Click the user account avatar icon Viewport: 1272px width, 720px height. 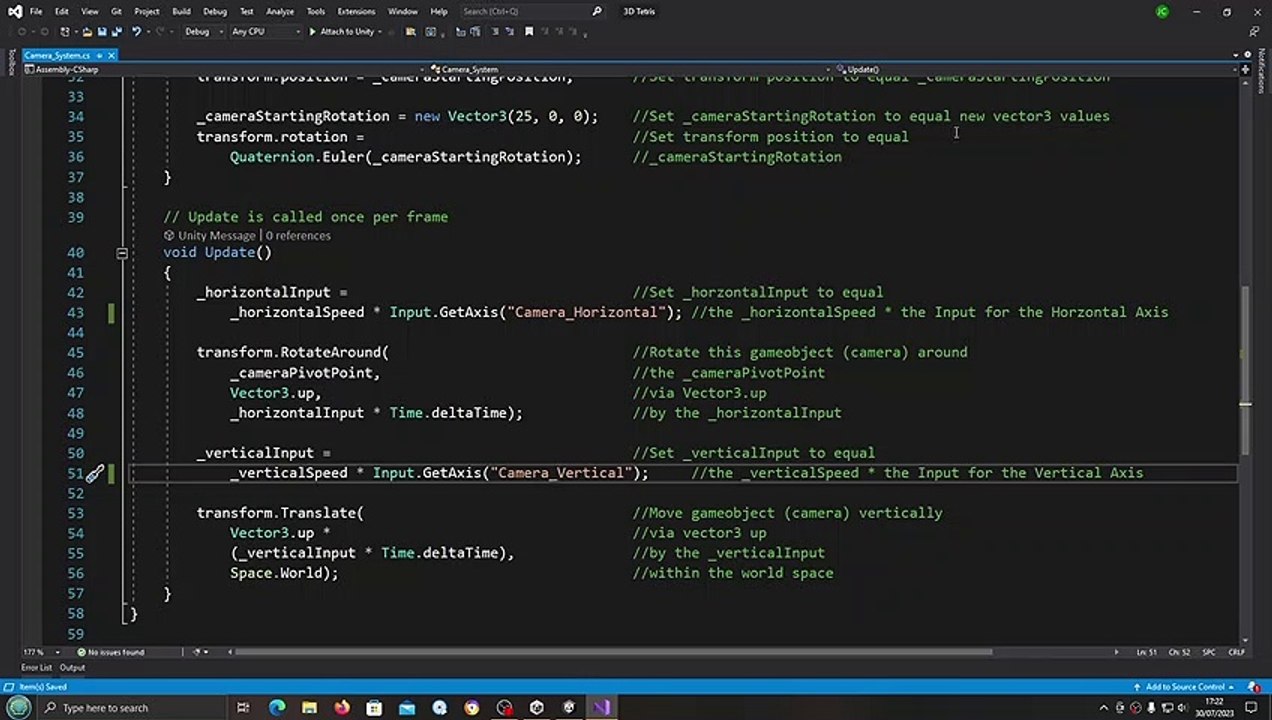(x=1162, y=12)
